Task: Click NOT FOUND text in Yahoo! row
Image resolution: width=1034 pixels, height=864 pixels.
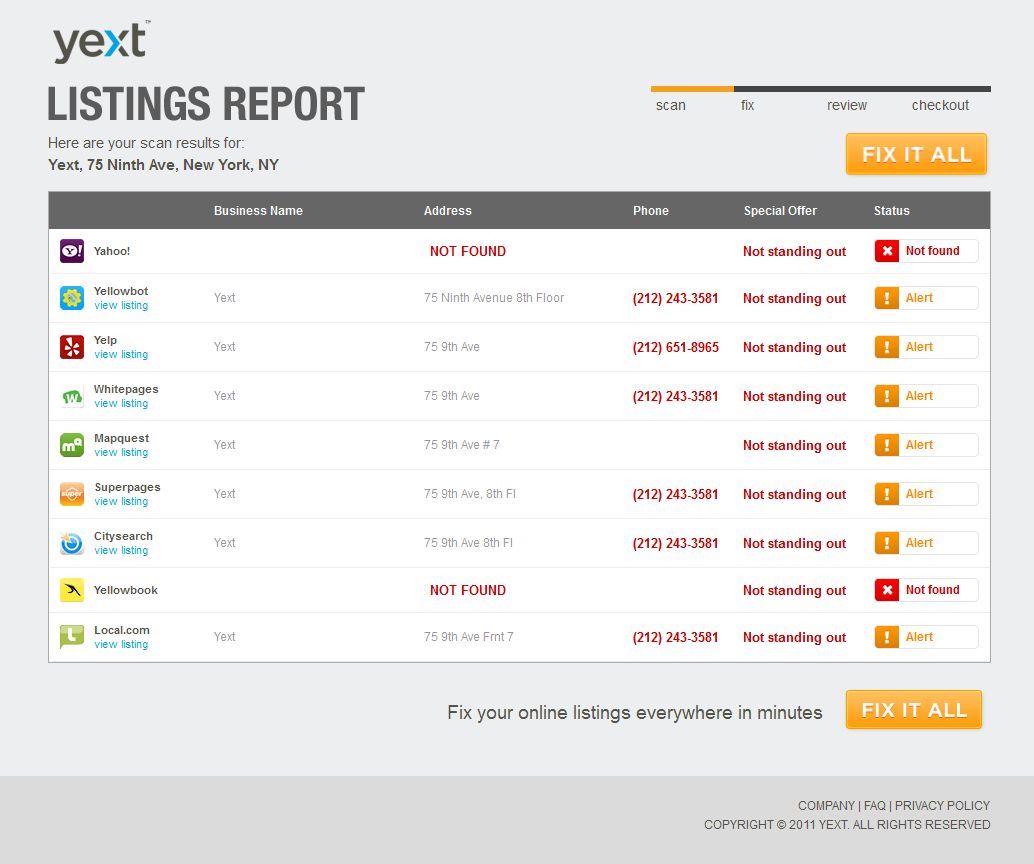Action: [468, 251]
